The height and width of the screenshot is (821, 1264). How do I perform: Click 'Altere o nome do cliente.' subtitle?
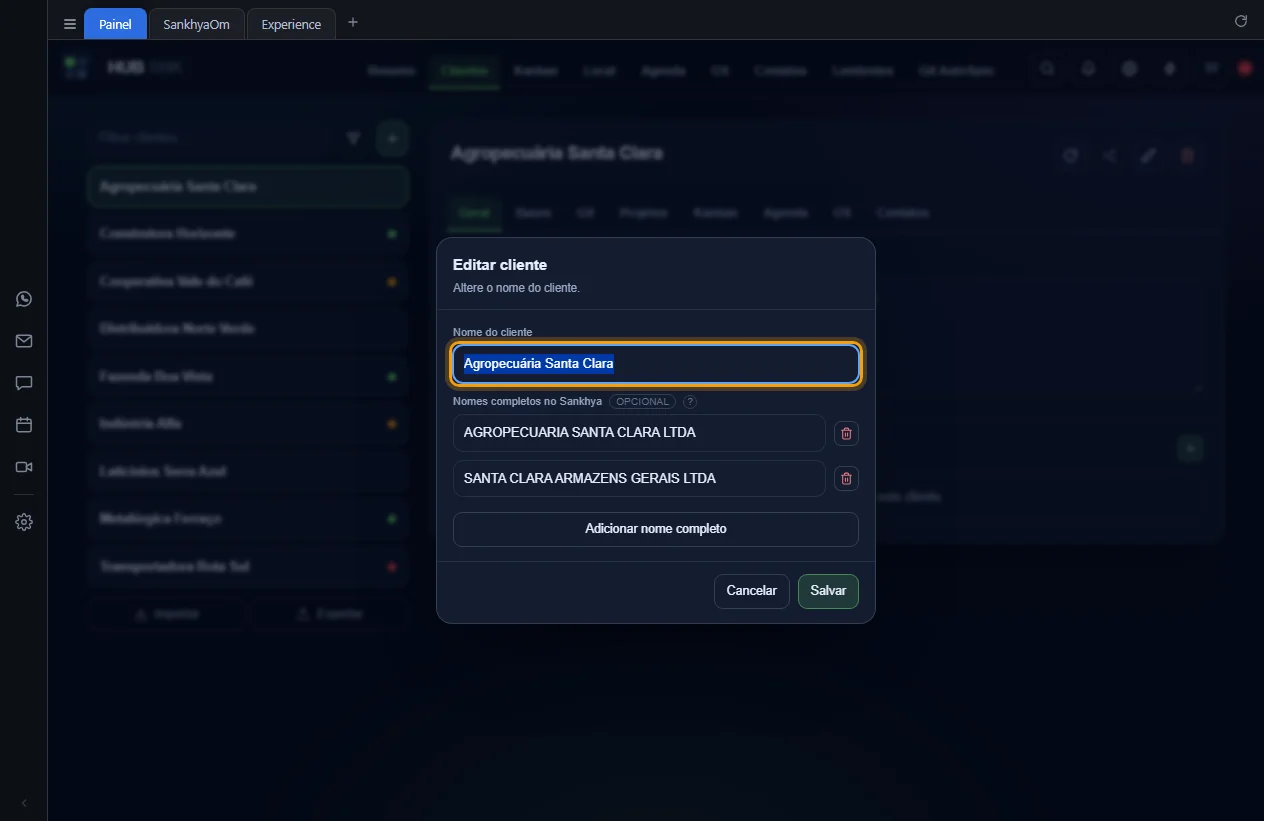(516, 288)
